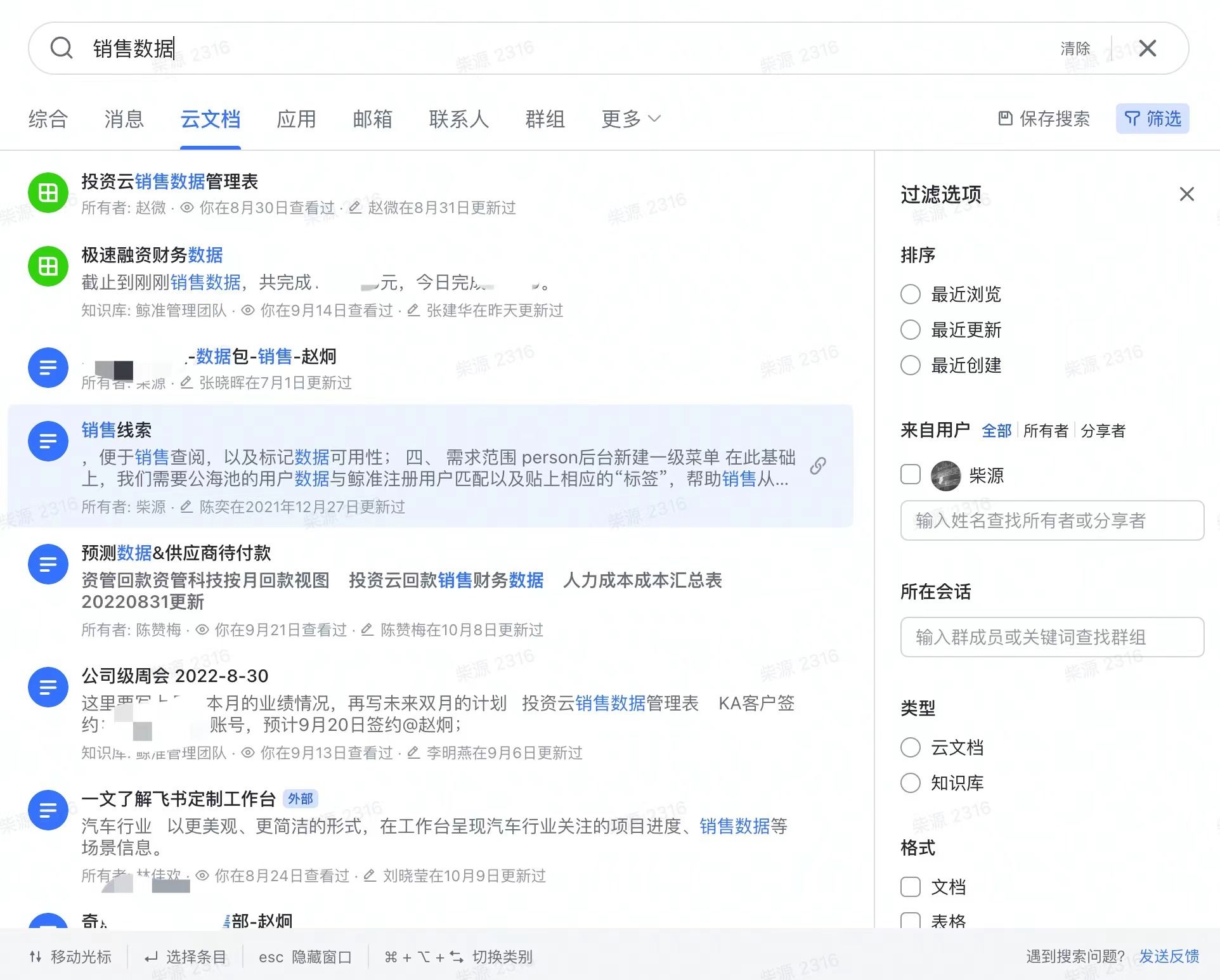The image size is (1220, 980).
Task: Click the 保存搜索 bookmark icon
Action: click(1005, 119)
